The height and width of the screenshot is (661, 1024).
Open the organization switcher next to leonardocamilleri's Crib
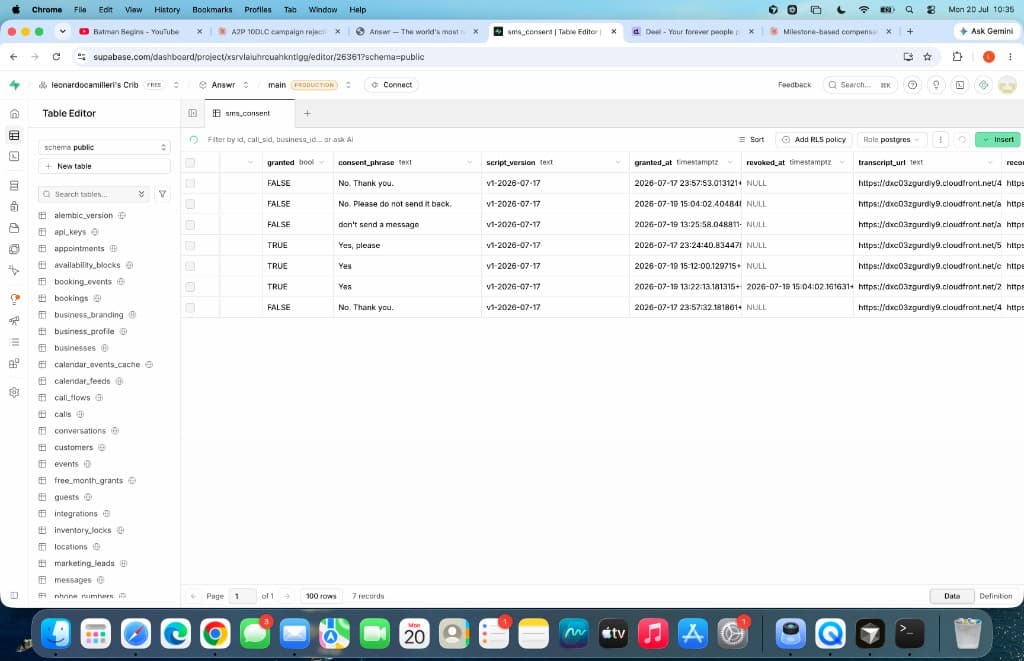click(x=176, y=85)
